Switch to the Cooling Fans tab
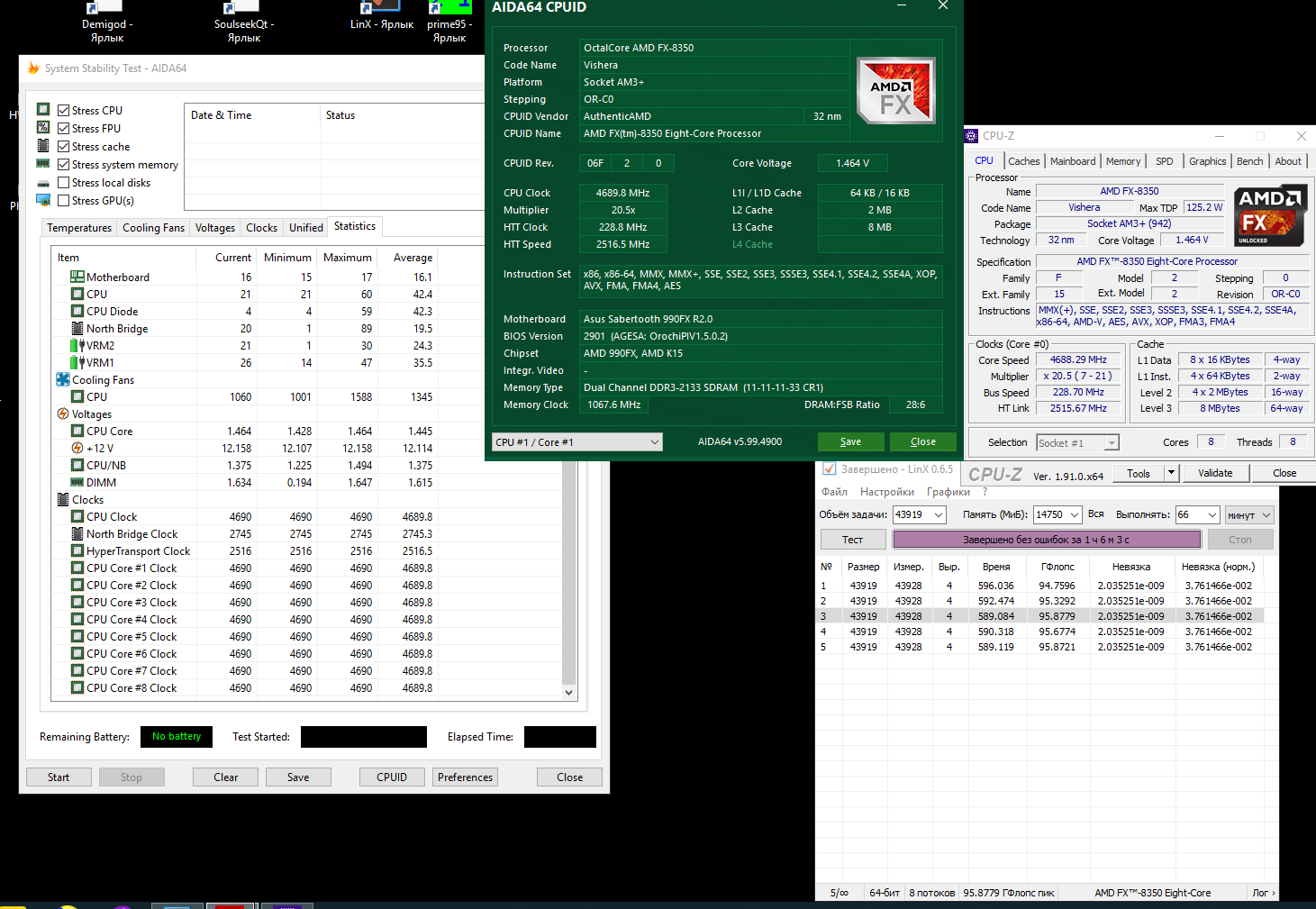 pos(154,228)
